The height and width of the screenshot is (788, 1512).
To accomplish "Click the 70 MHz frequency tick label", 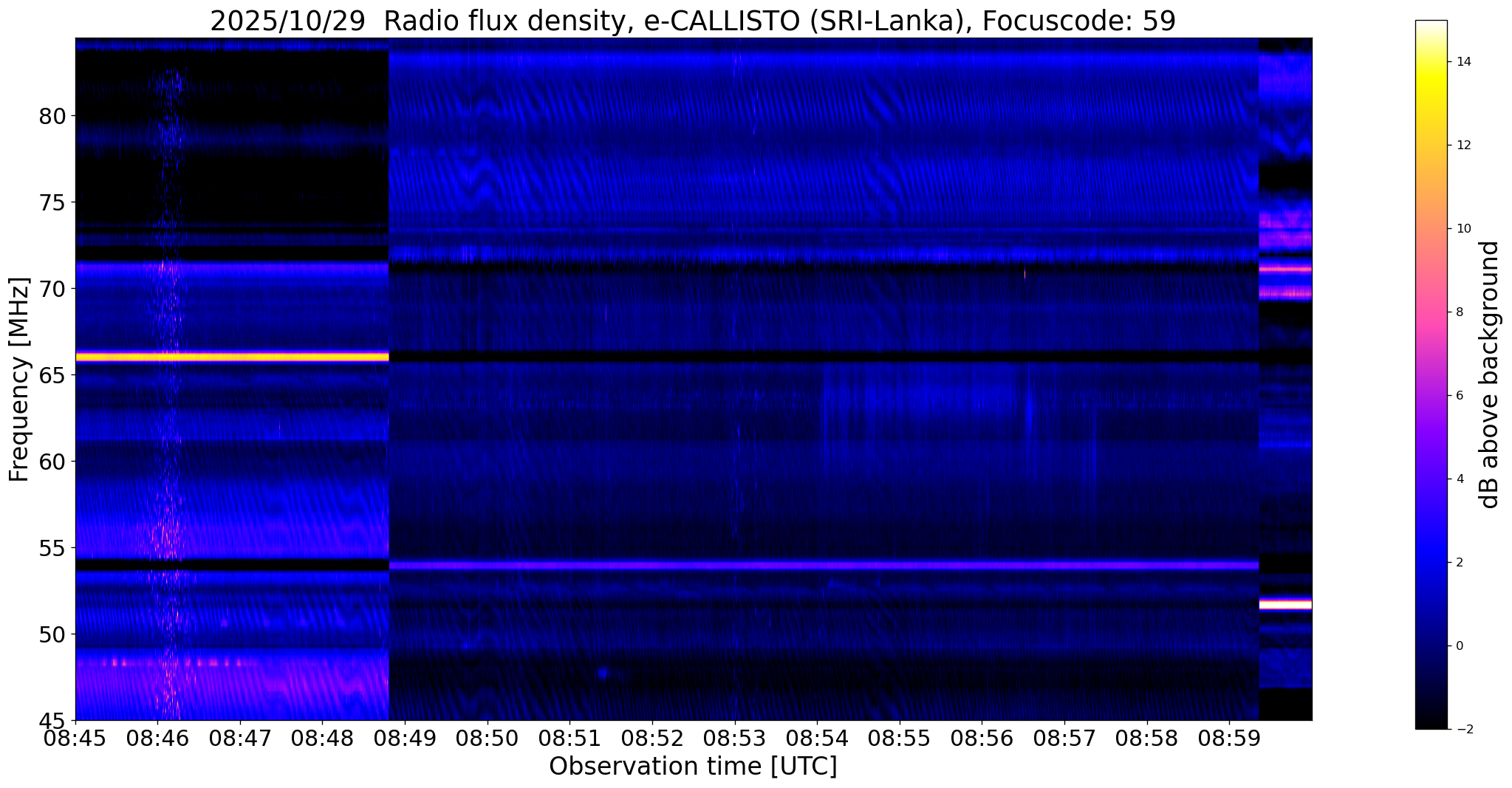I will 52,289.
